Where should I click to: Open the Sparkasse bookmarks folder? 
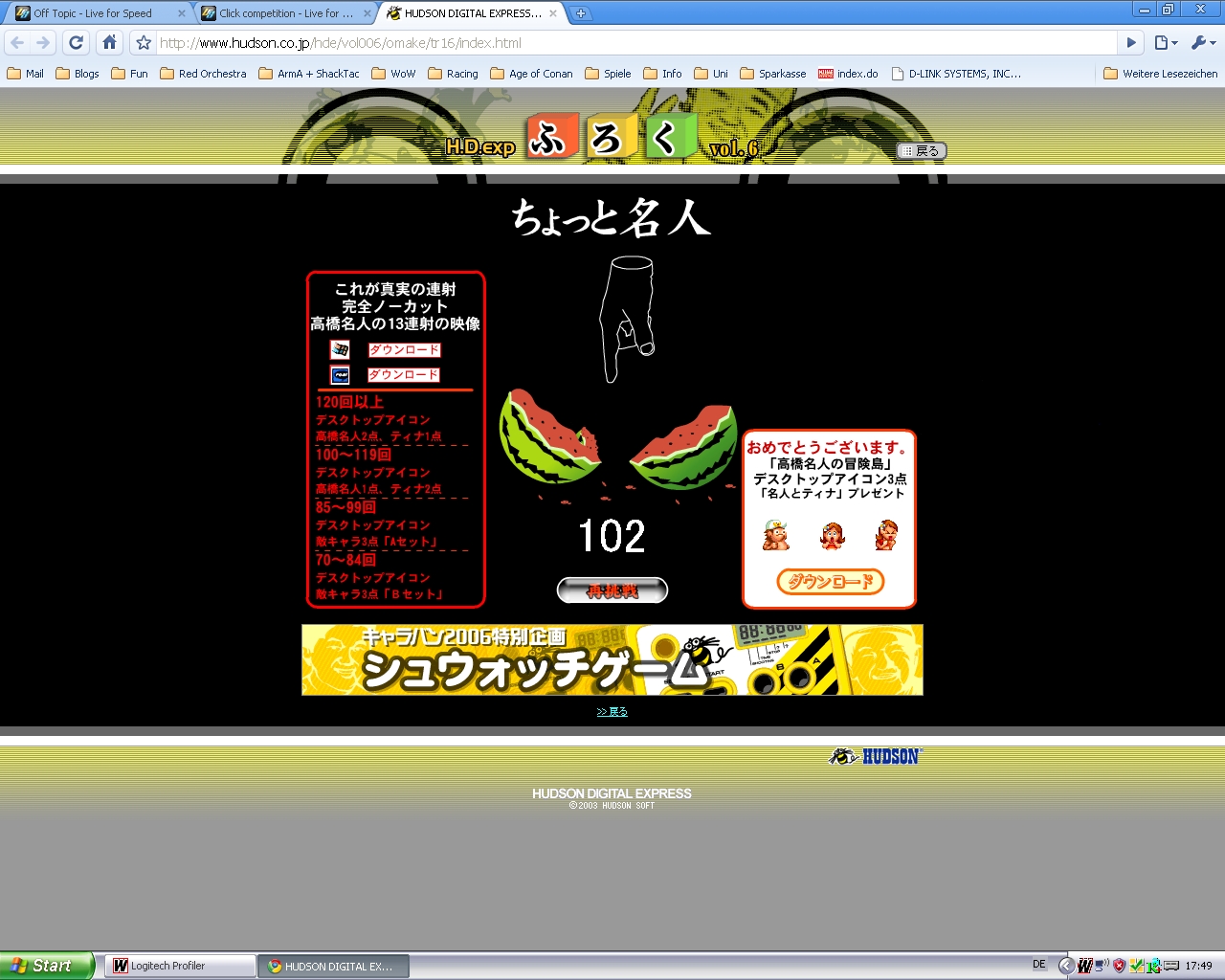point(772,74)
